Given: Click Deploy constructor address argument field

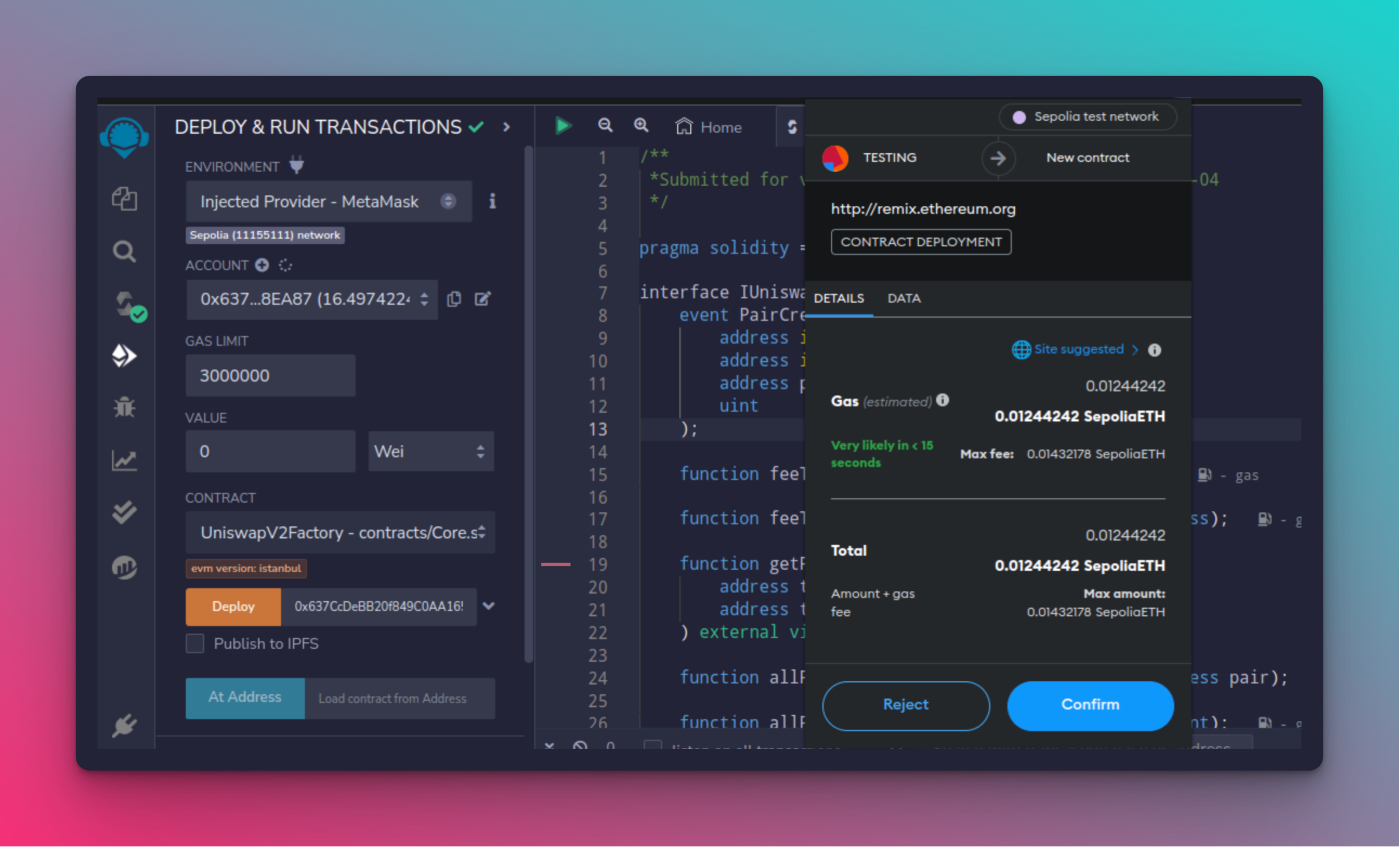Looking at the screenshot, I should click(378, 607).
